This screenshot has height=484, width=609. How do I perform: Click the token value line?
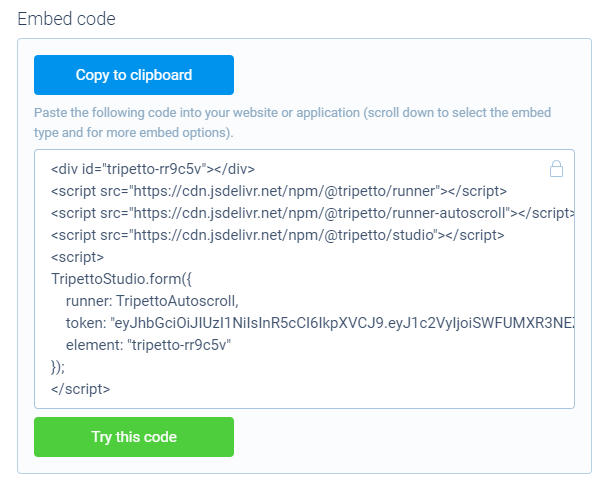[x=320, y=323]
